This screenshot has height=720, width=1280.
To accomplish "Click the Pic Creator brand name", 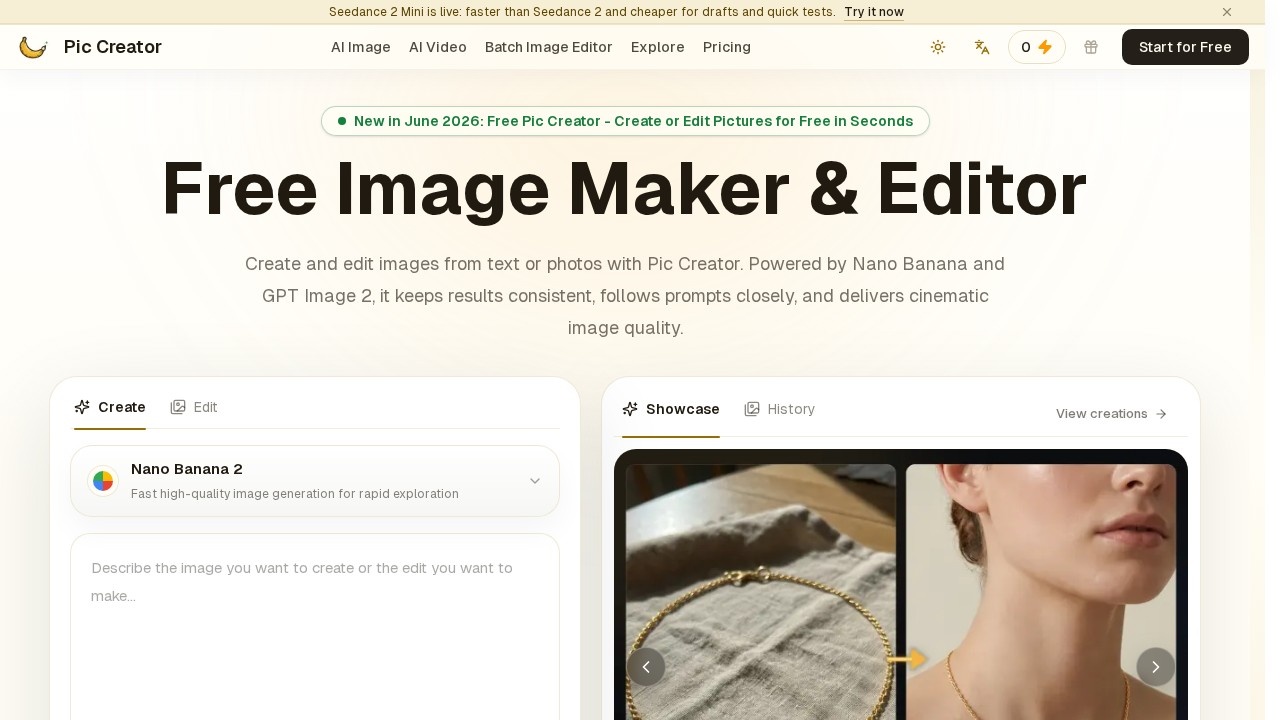I will 113,47.
